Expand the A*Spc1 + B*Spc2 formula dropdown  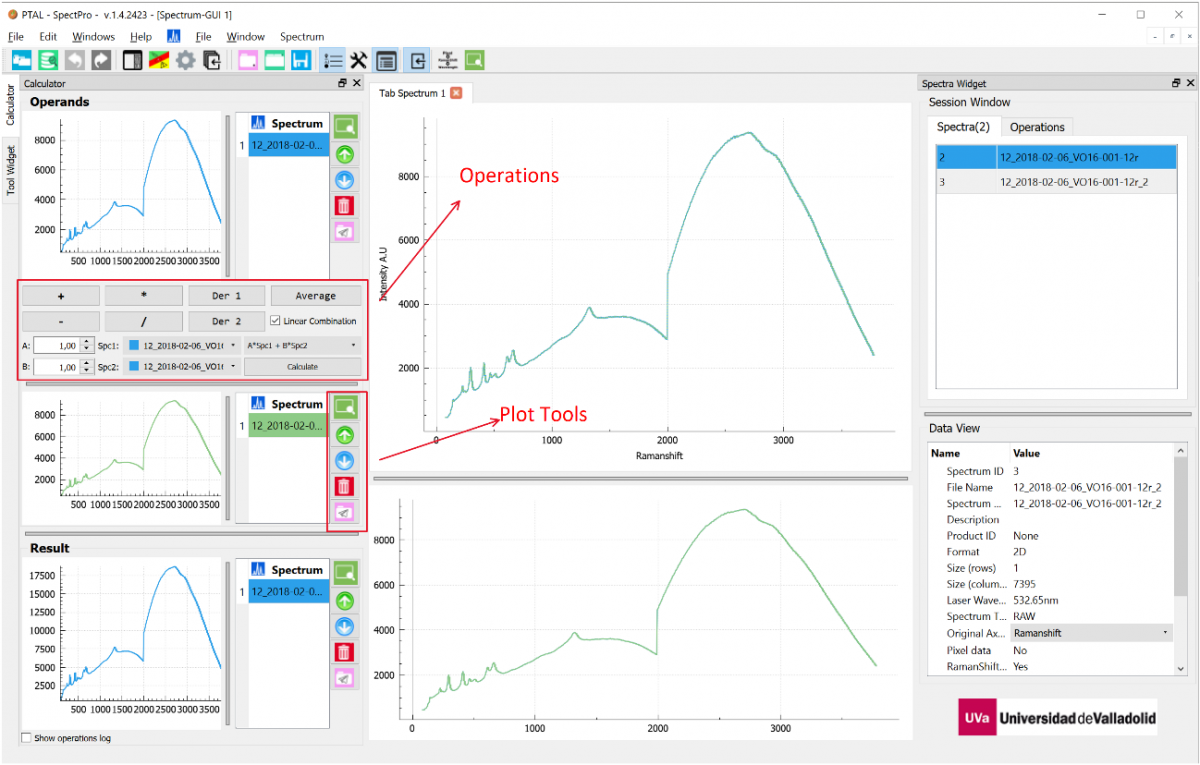pos(302,345)
